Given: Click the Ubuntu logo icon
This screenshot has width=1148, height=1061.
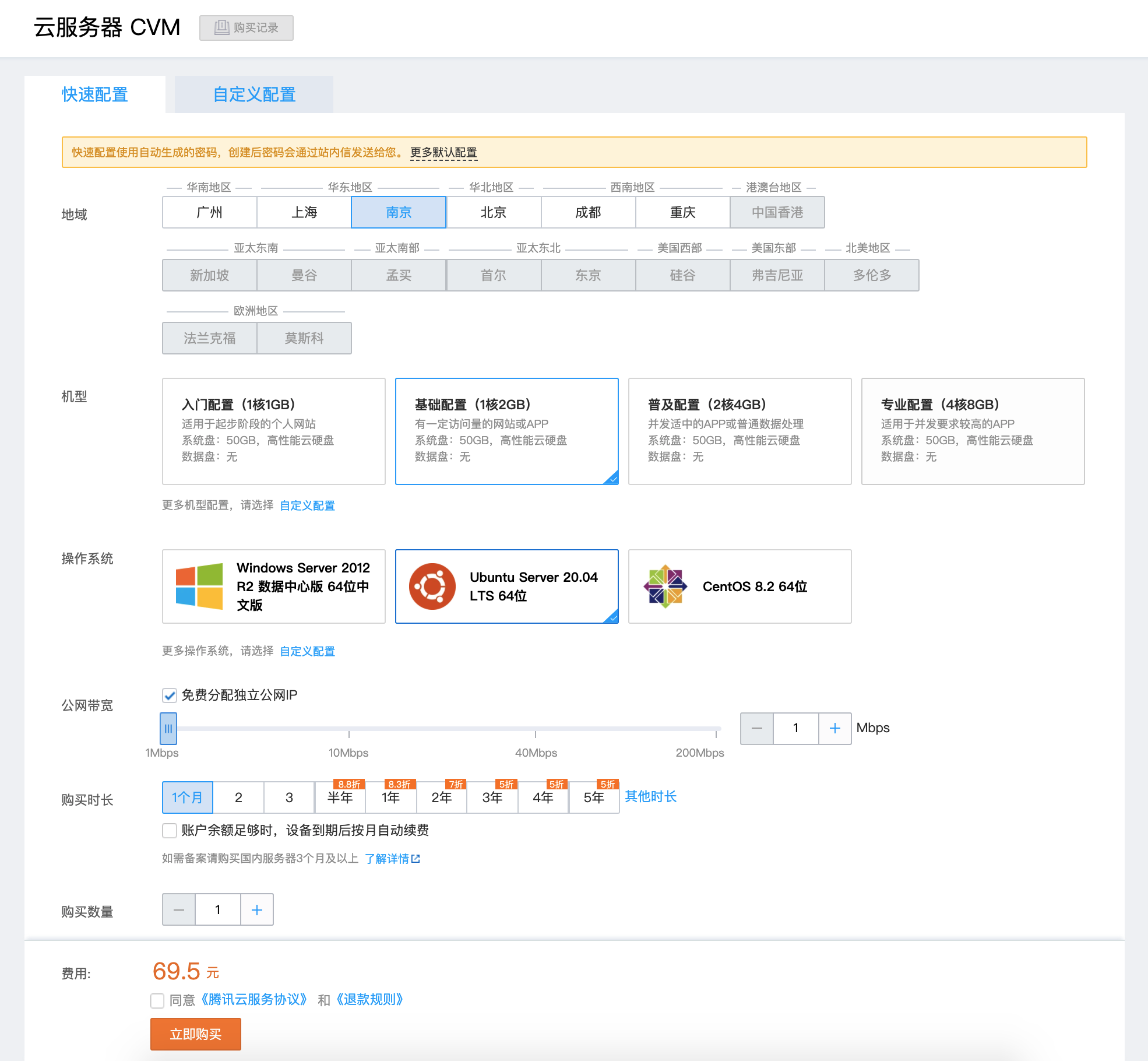Looking at the screenshot, I should (x=432, y=586).
